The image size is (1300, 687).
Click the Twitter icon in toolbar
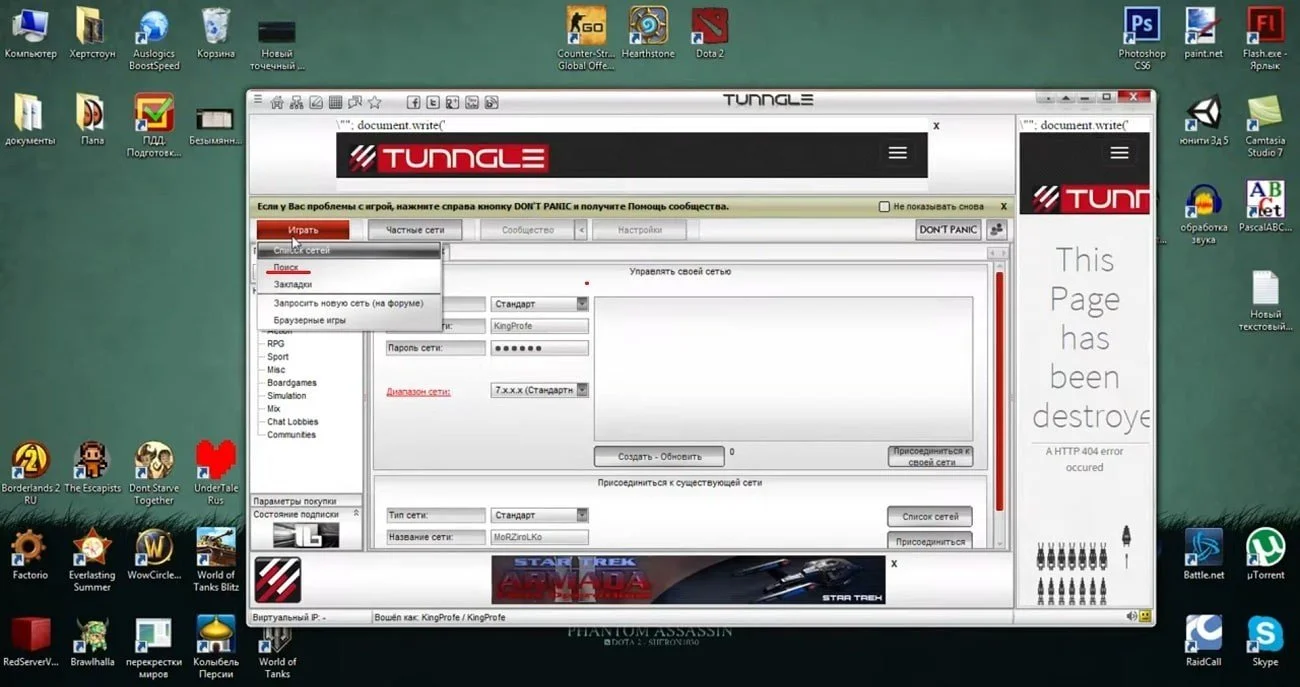tap(433, 102)
